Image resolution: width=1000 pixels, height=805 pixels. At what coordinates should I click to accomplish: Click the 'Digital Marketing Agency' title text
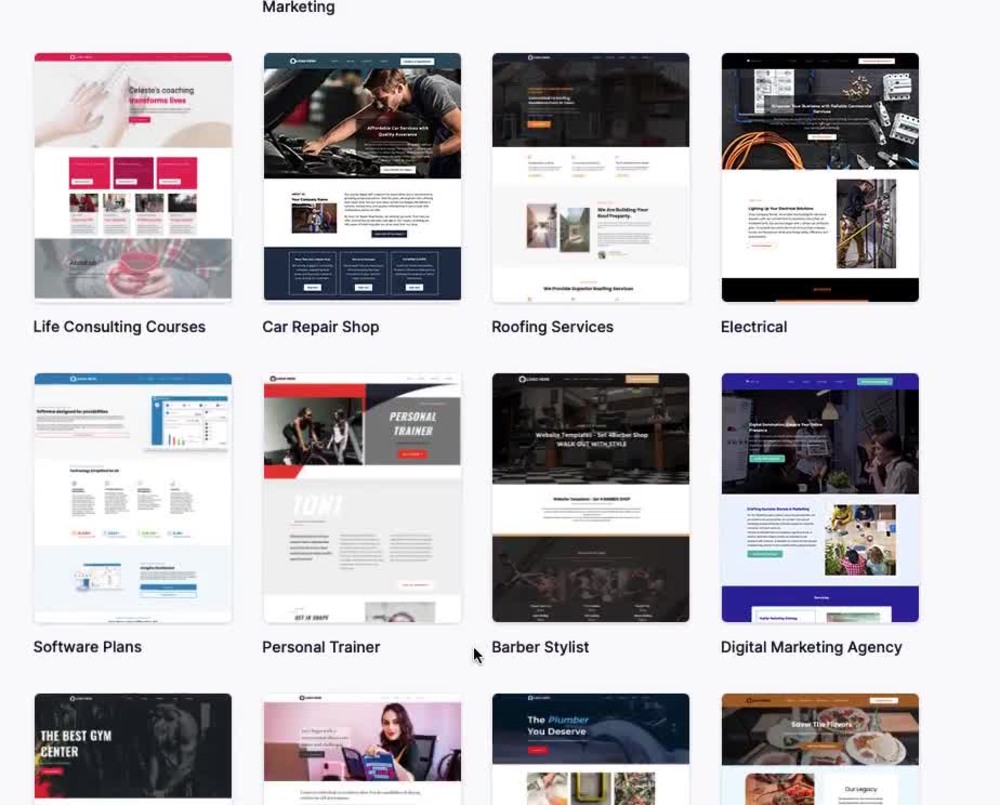(811, 647)
